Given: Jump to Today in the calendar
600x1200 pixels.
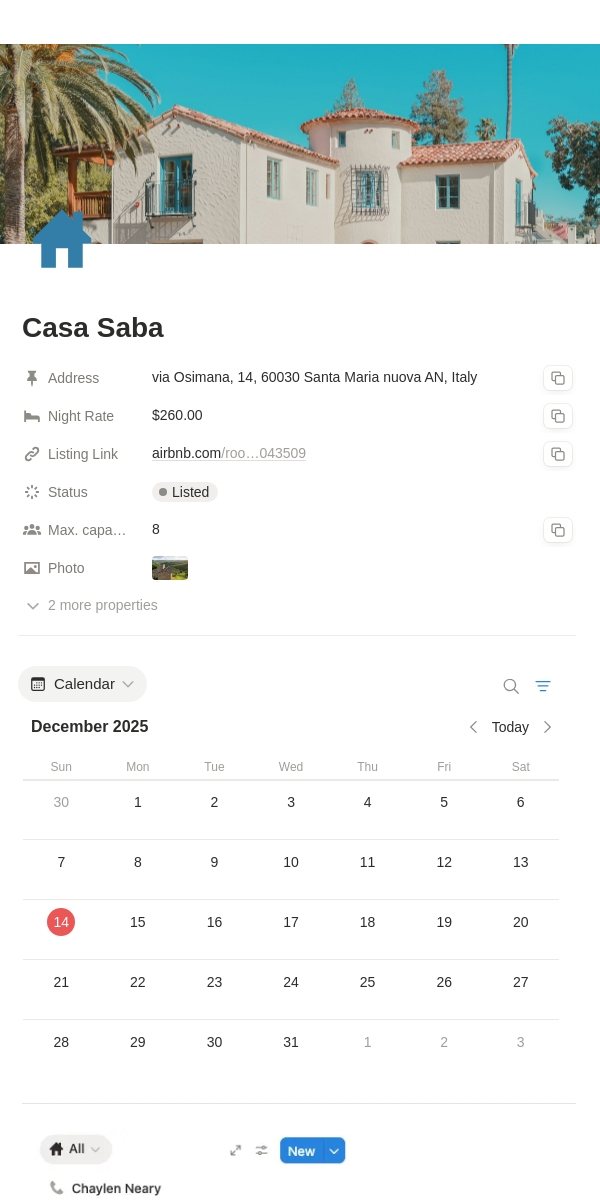Looking at the screenshot, I should (510, 727).
